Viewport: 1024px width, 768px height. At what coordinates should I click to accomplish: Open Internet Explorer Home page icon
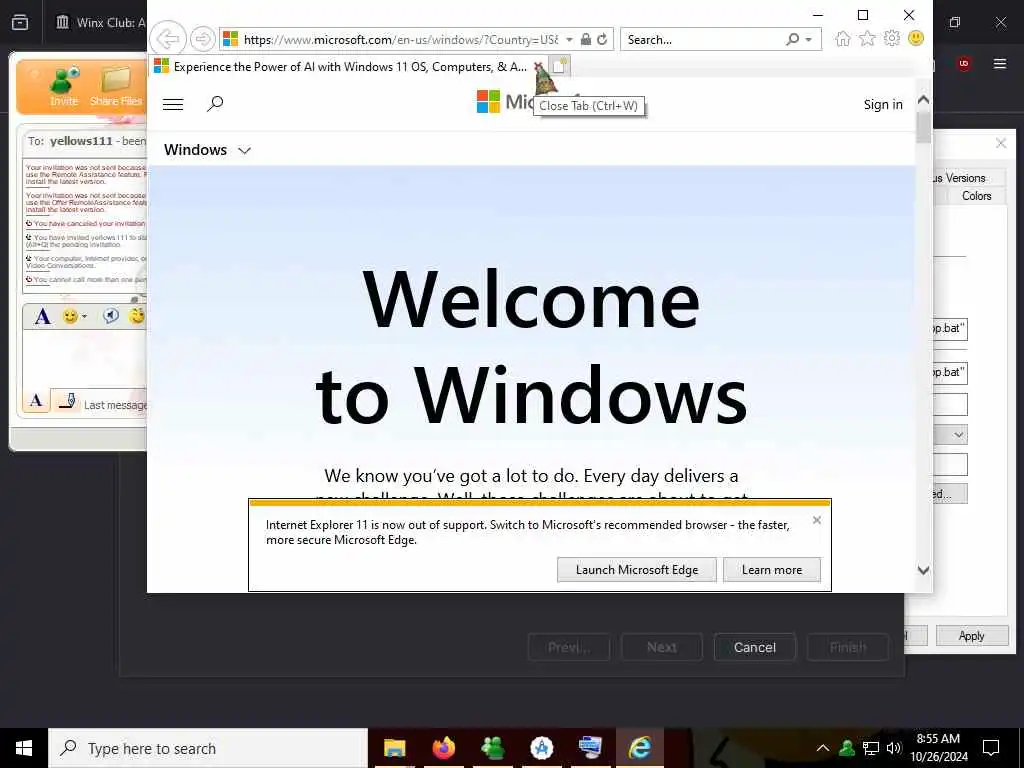pyautogui.click(x=842, y=39)
